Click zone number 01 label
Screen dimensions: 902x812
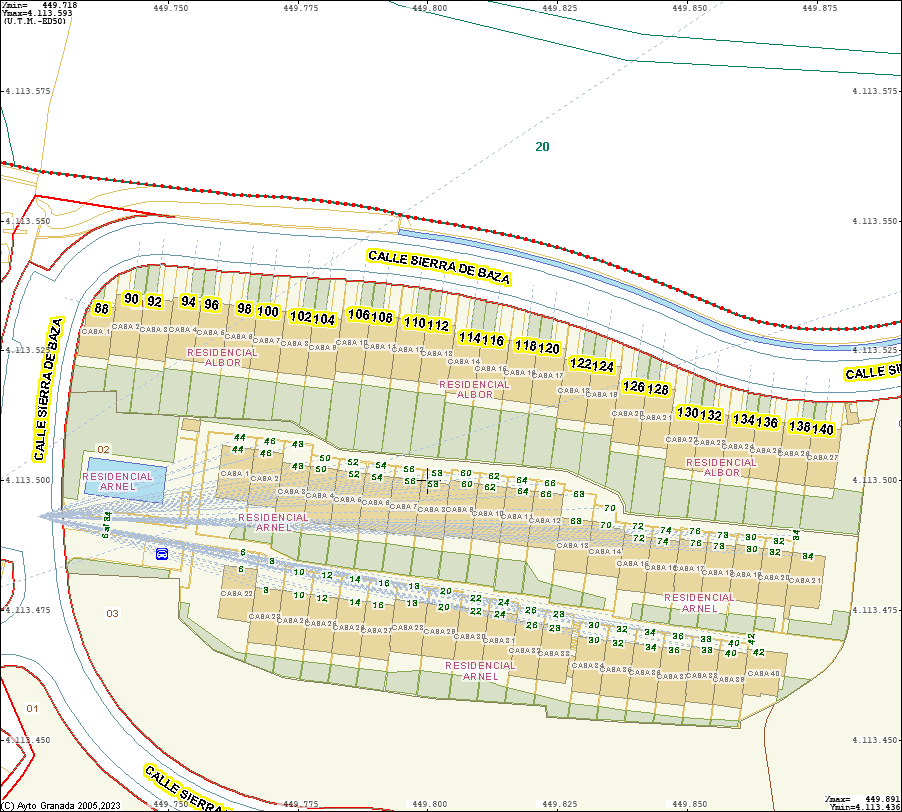32,708
